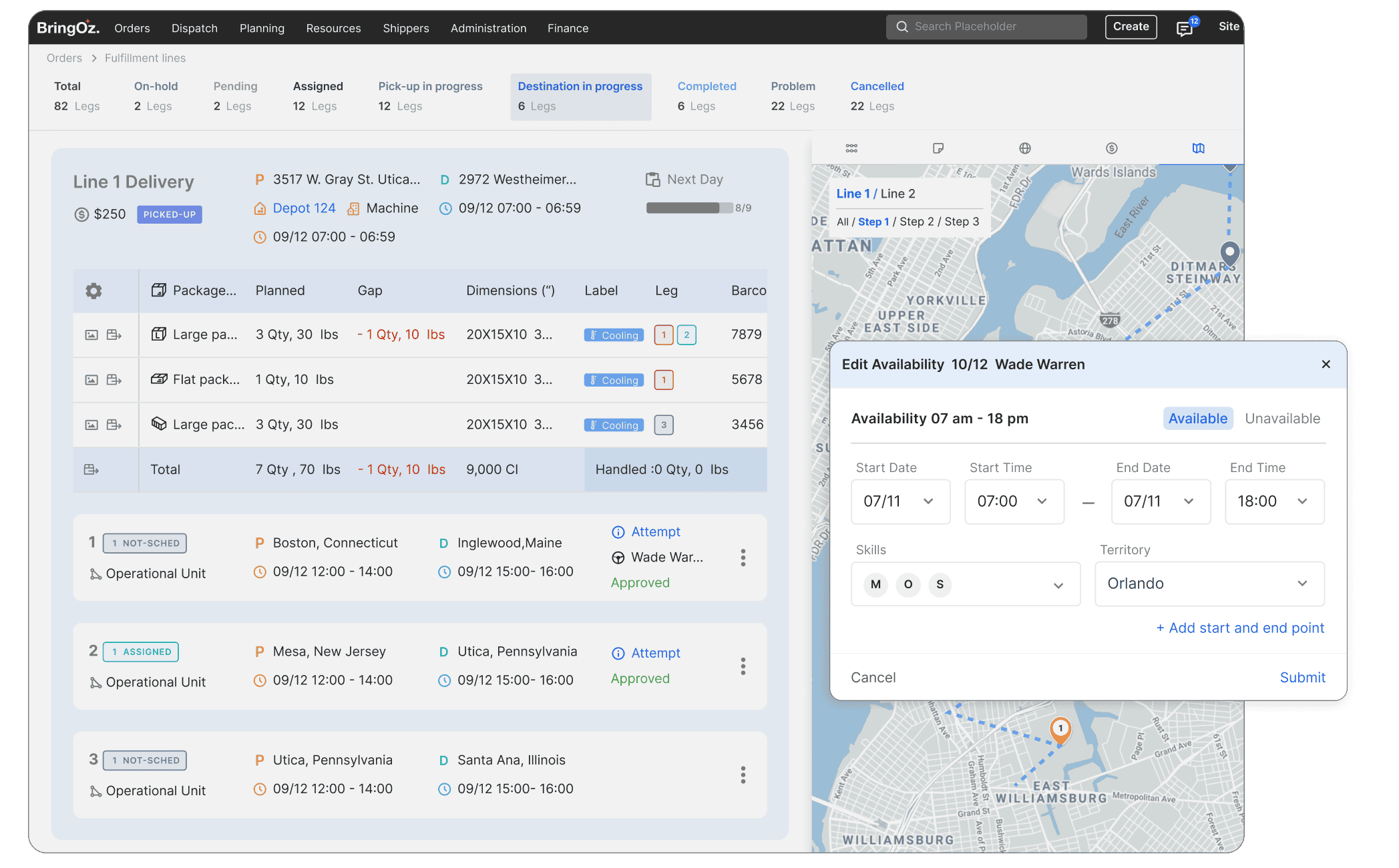
Task: Open the Dispatch menu
Action: [194, 28]
